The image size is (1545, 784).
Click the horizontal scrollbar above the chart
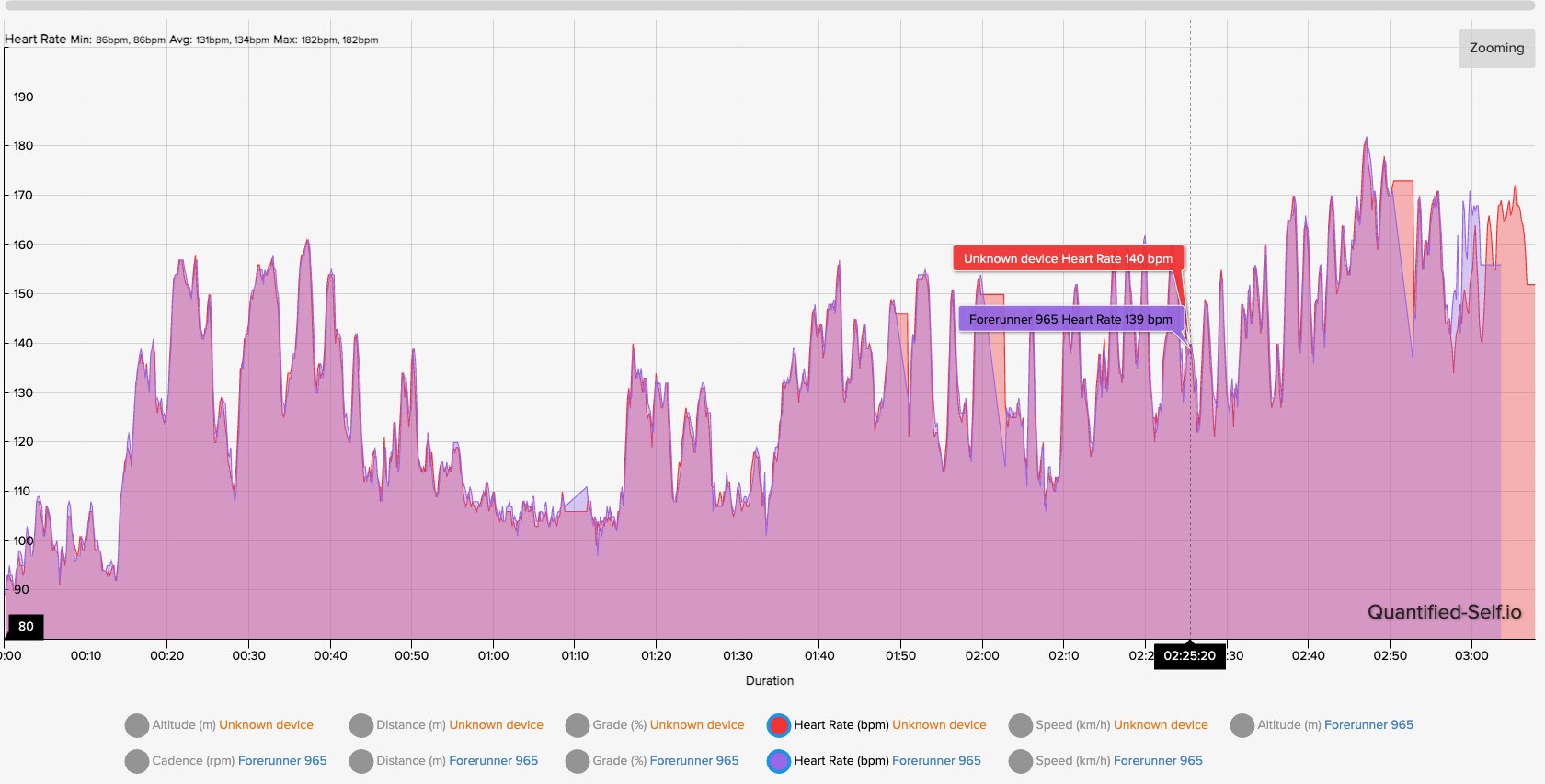[771, 6]
